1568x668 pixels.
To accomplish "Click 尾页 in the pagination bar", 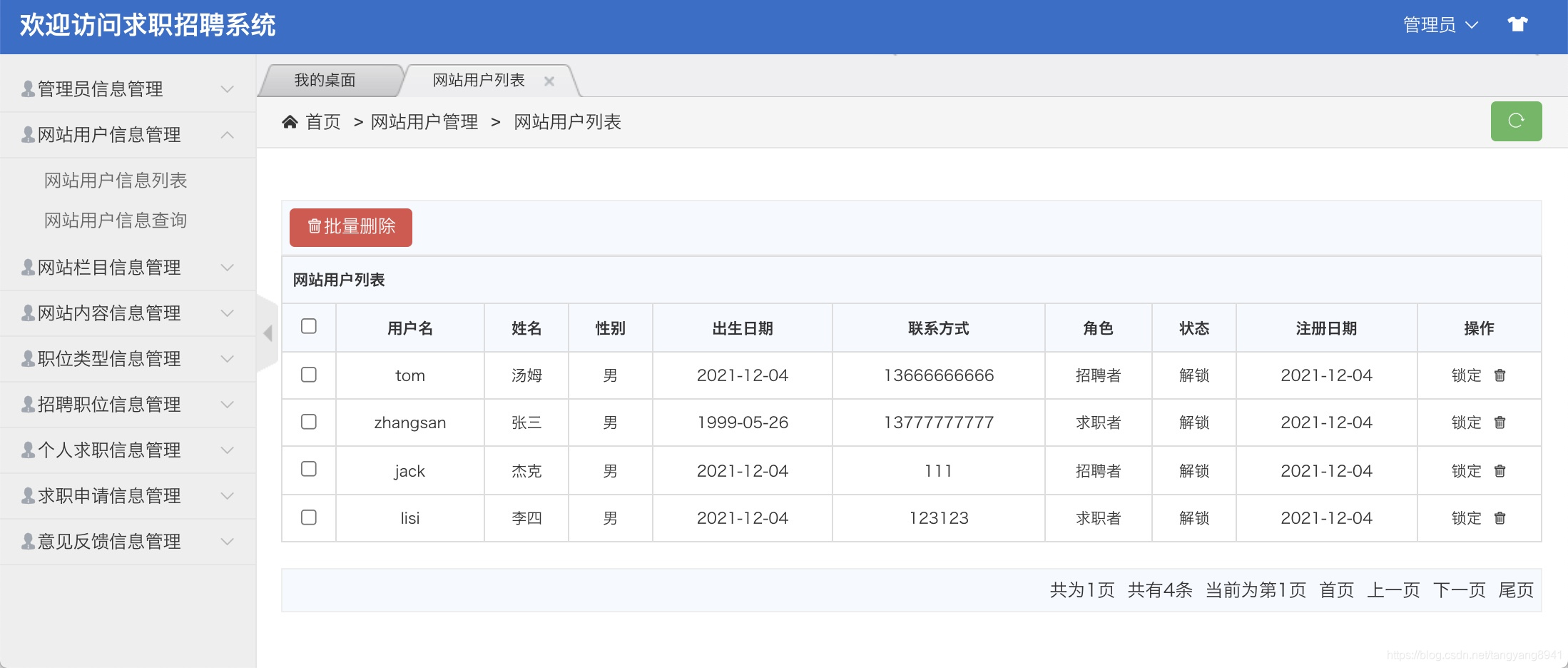I will coord(1515,590).
